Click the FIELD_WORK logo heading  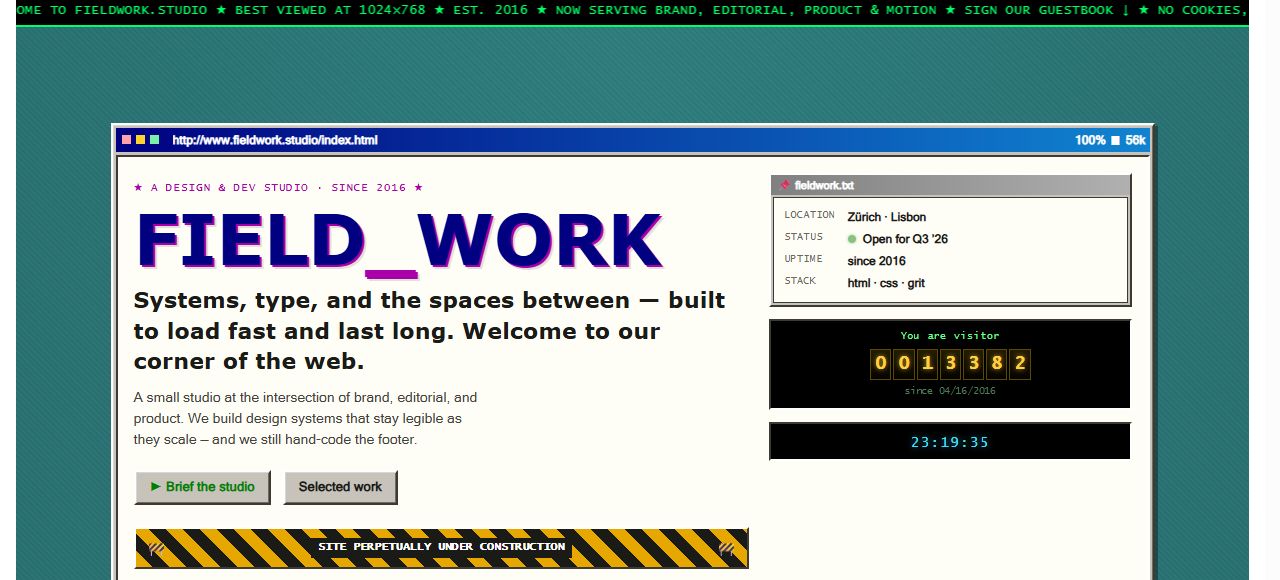[x=399, y=242]
